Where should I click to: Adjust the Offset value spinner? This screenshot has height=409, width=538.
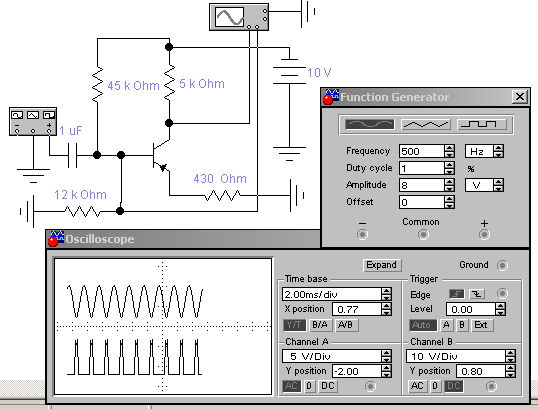point(449,202)
